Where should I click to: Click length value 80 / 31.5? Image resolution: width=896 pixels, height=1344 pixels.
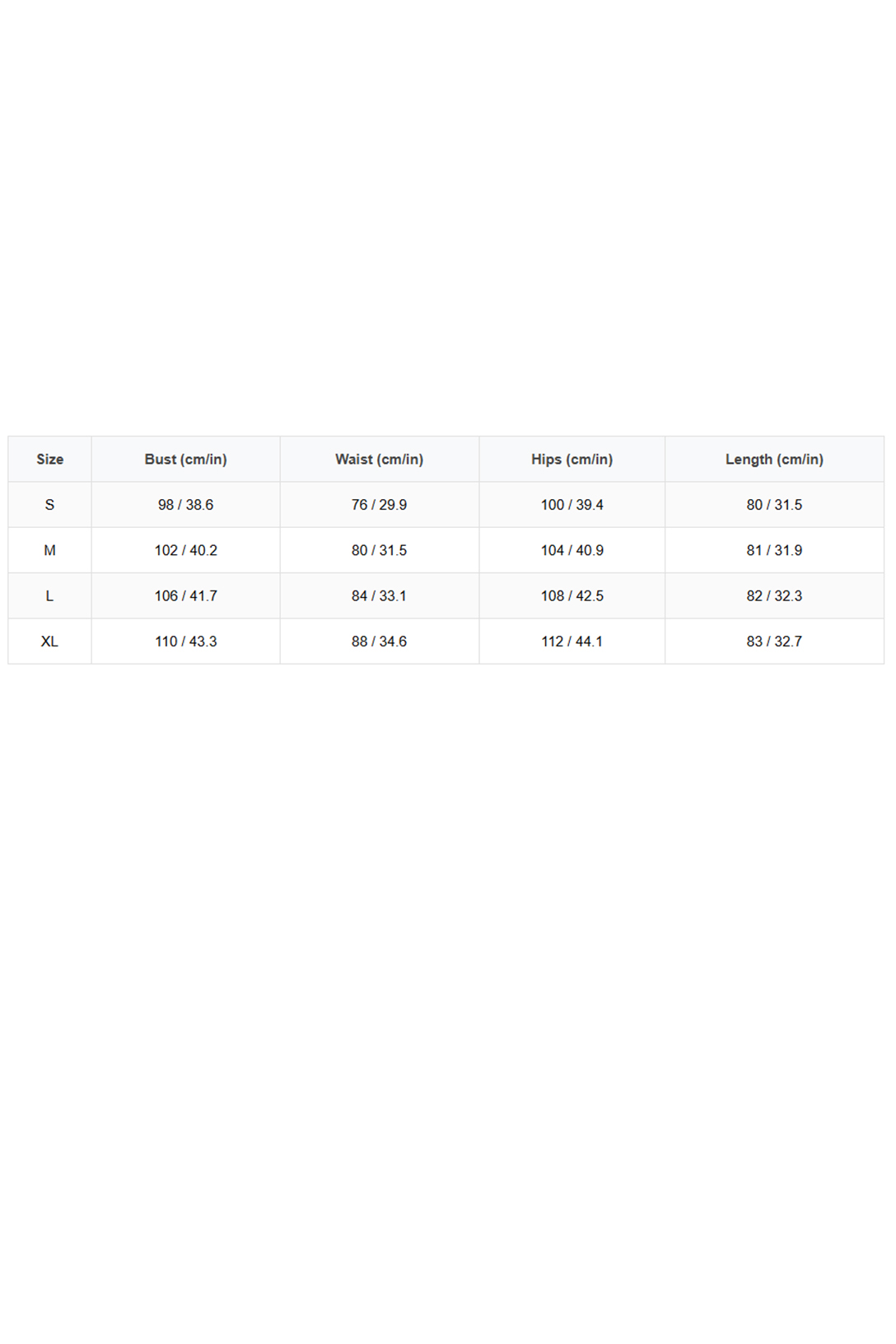774,505
